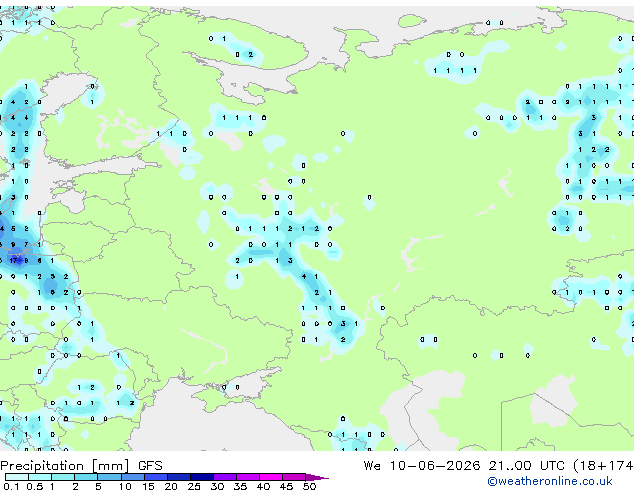The height and width of the screenshot is (490, 634).
Task: Click the '0.1' legend scale label
Action: [11, 486]
